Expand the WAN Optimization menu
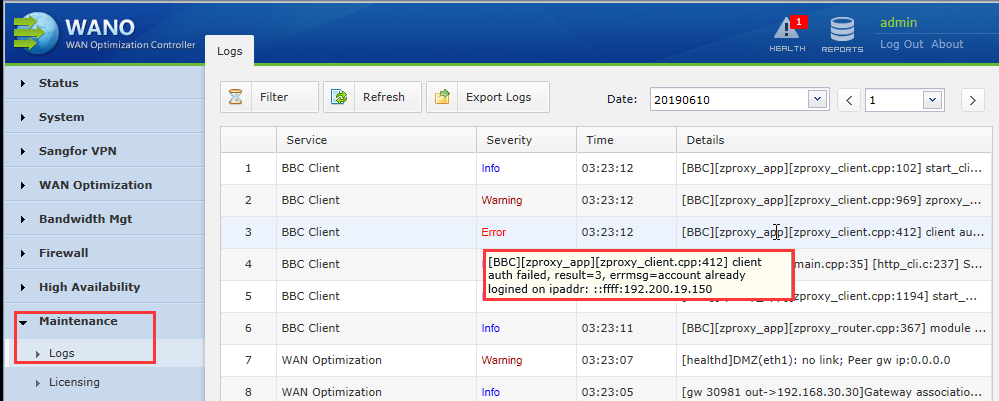The image size is (999, 401). click(x=104, y=185)
